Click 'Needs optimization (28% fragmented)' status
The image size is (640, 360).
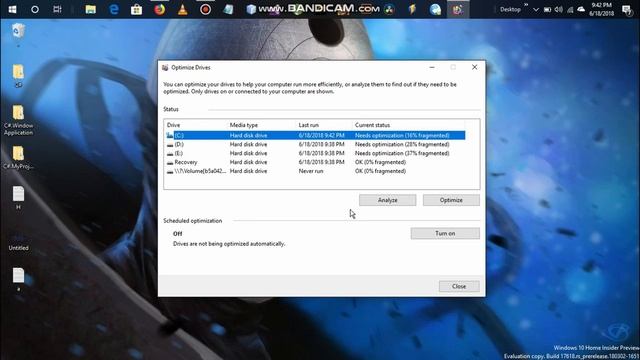[402, 144]
